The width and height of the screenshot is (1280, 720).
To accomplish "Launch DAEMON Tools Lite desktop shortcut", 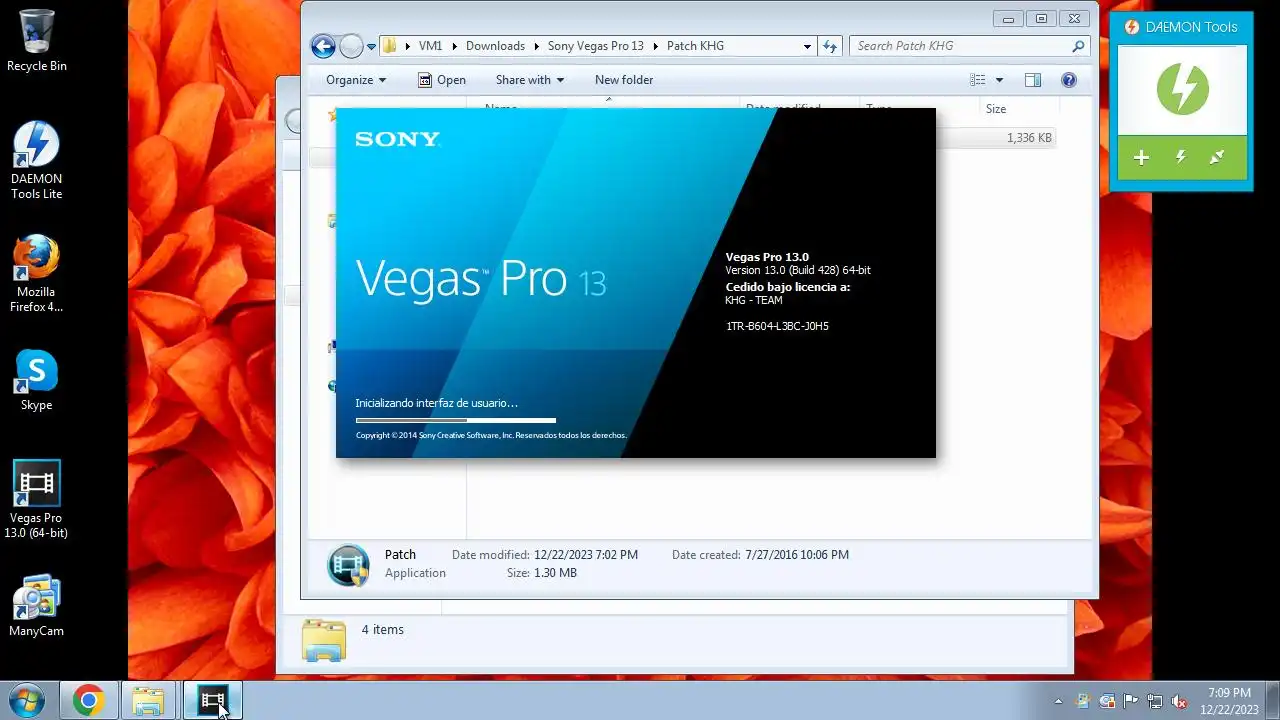I will [37, 160].
